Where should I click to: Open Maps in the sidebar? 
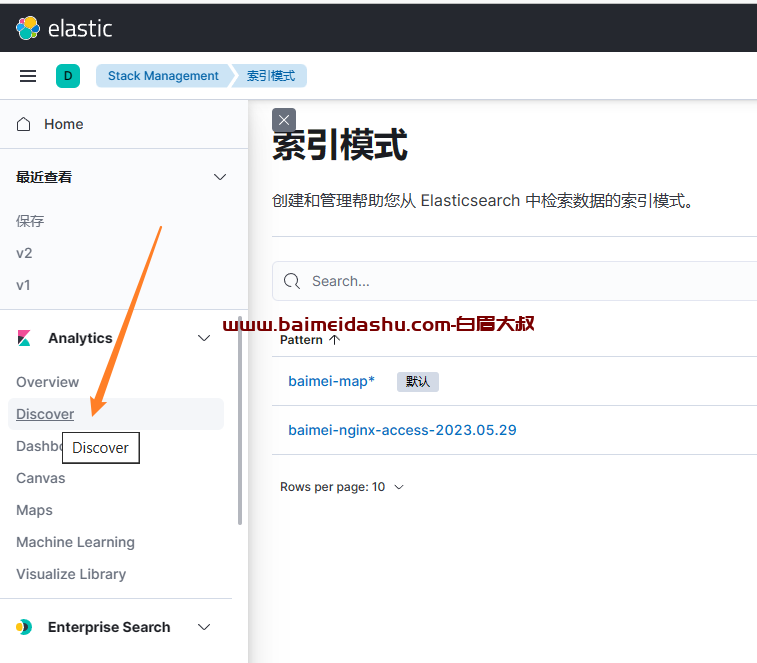[x=34, y=510]
